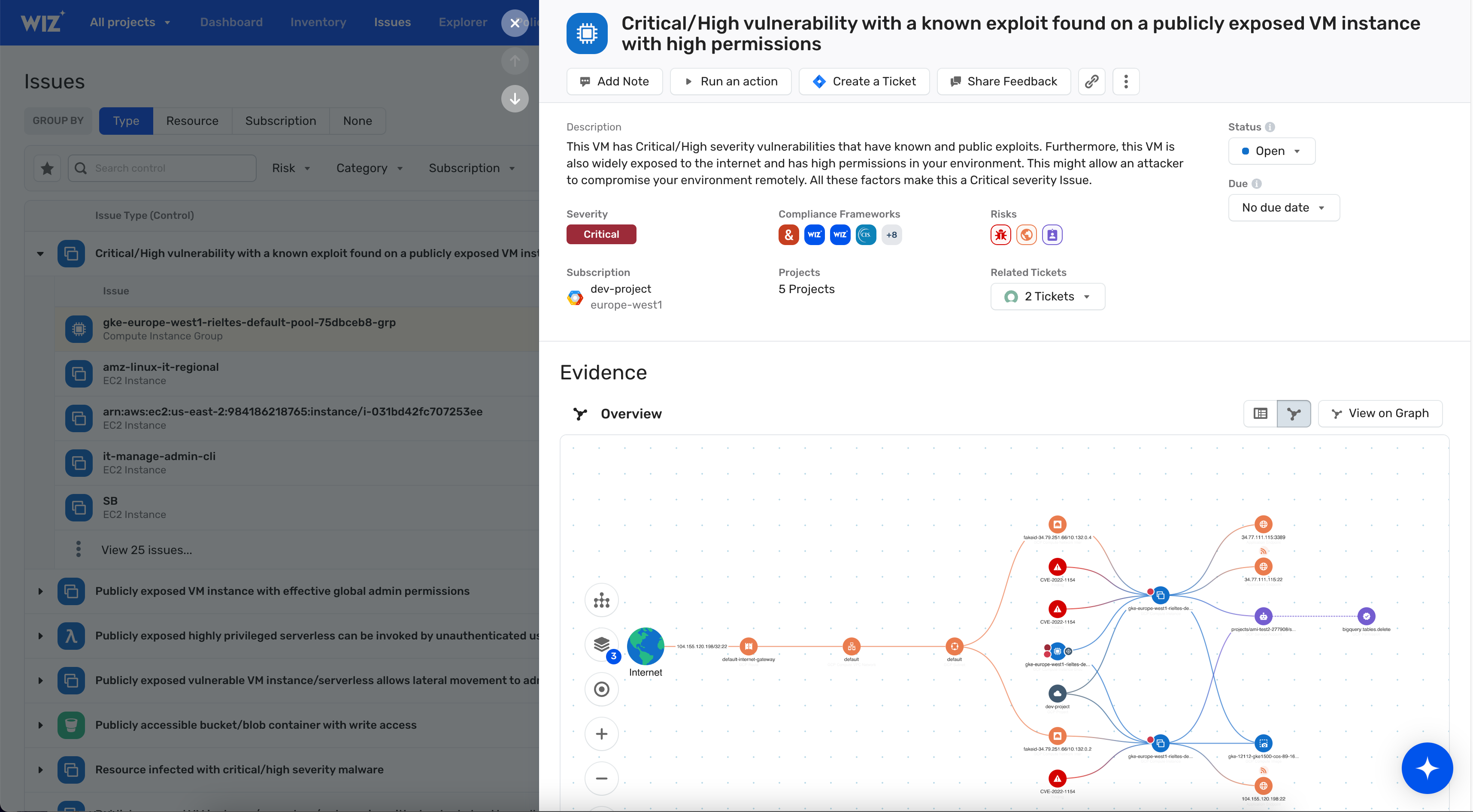Click the bigquery.tables.delete node

(x=1366, y=616)
